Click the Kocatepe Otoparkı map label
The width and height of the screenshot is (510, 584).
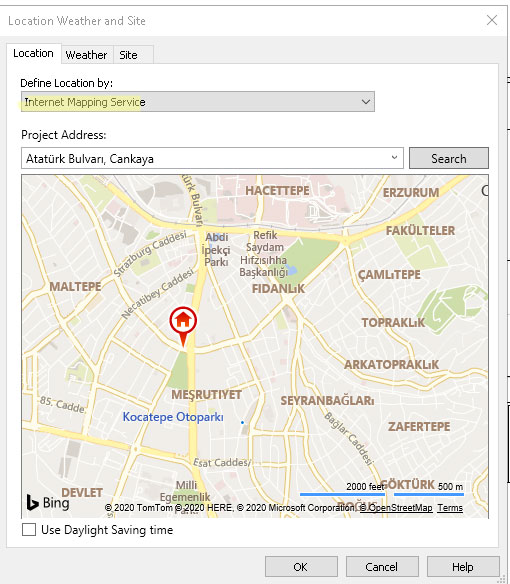[x=173, y=417]
